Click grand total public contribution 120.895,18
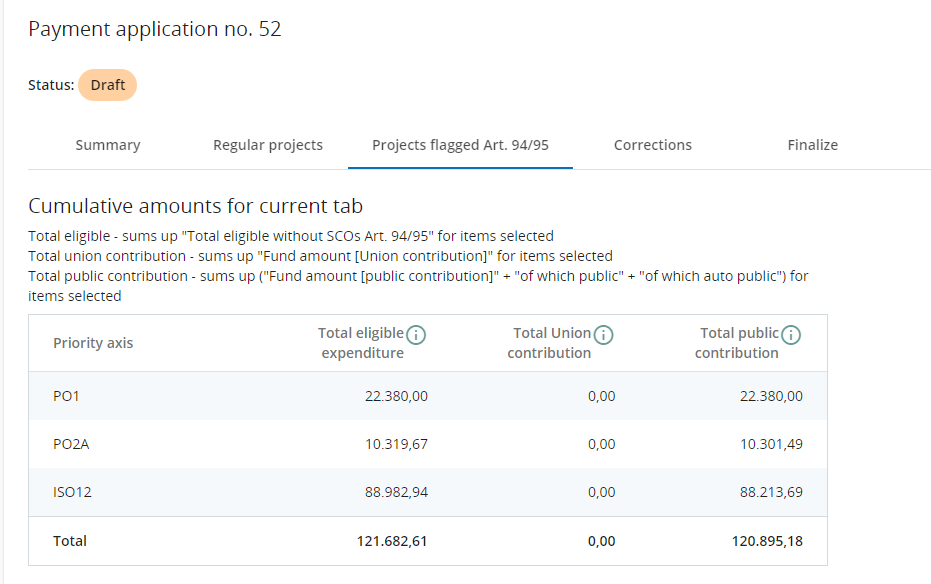The image size is (931, 584). (767, 541)
